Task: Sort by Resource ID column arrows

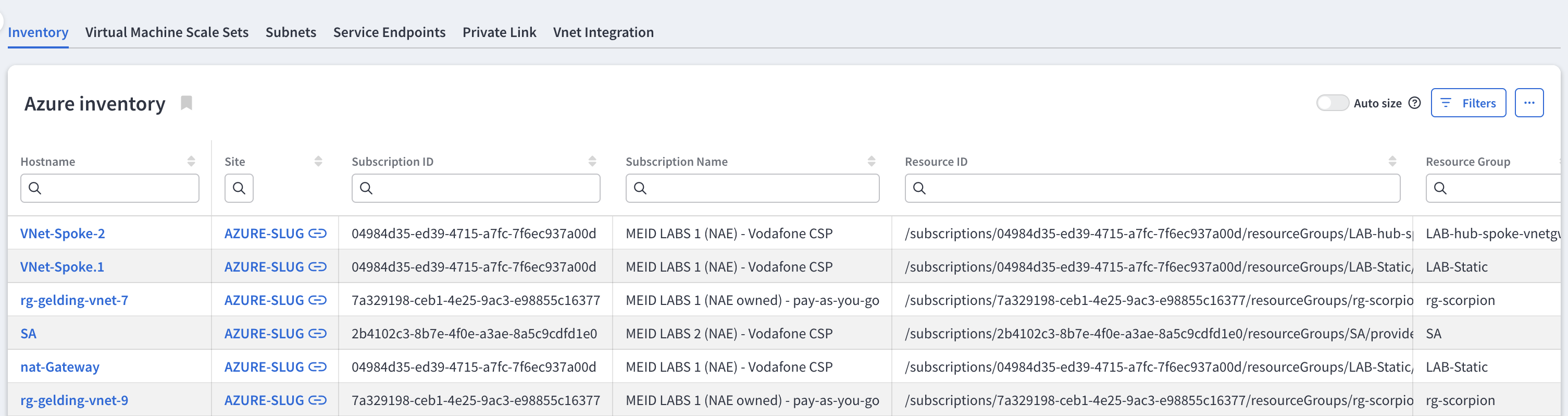Action: tap(1392, 162)
